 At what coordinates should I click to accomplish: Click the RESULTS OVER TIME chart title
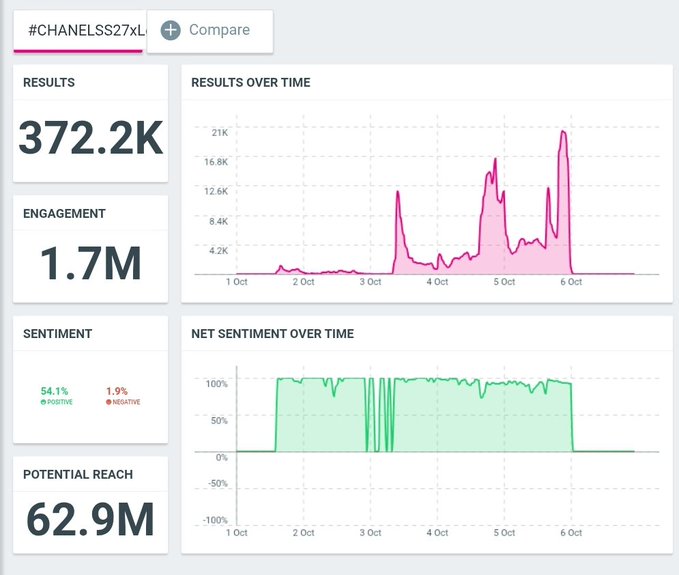[251, 82]
